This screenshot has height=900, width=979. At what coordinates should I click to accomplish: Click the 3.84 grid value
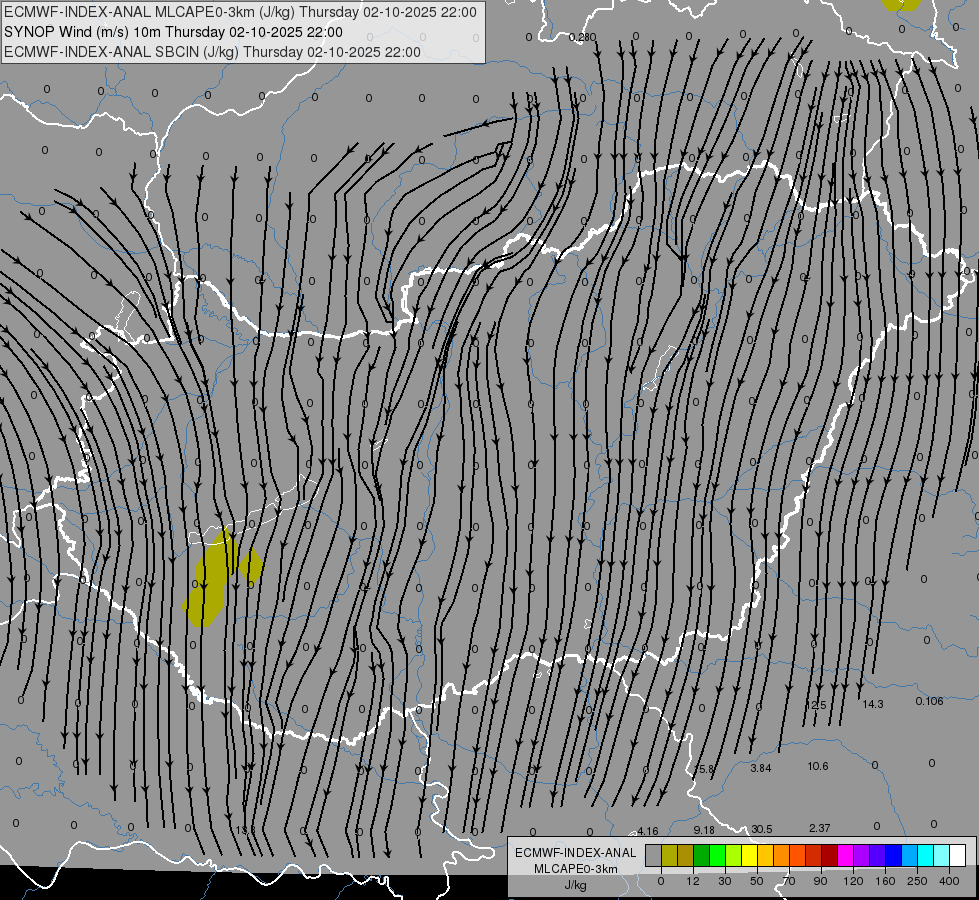[760, 768]
